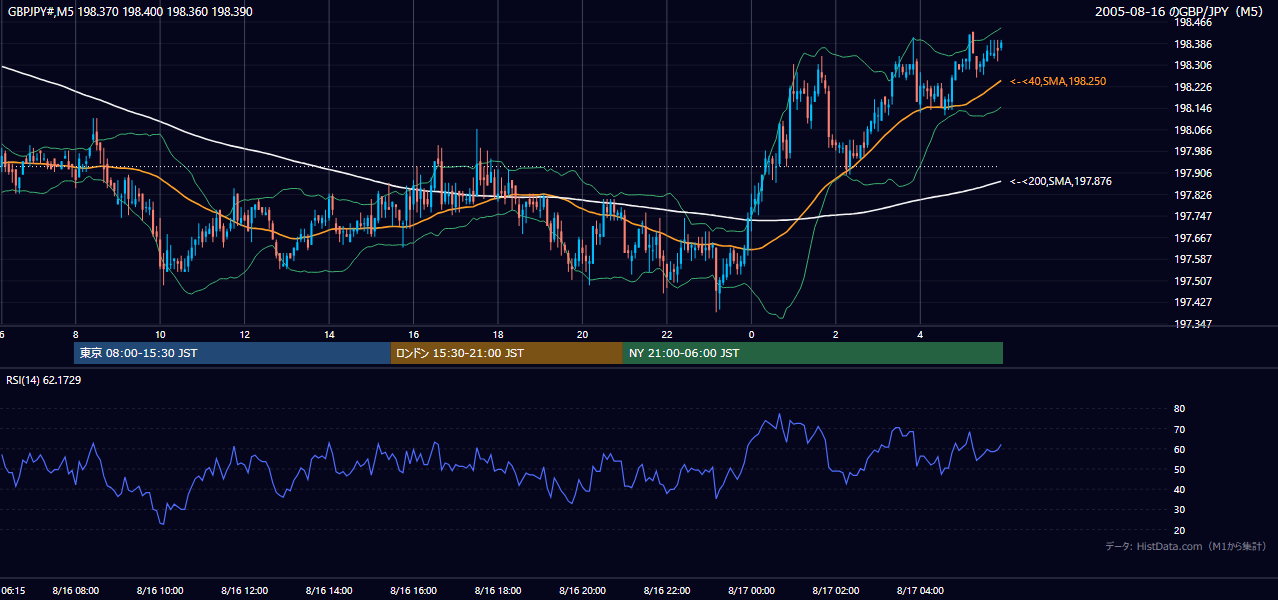The image size is (1278, 600).
Task: Click the NY session bar 21:00-06:00 JST
Action: pyautogui.click(x=813, y=353)
